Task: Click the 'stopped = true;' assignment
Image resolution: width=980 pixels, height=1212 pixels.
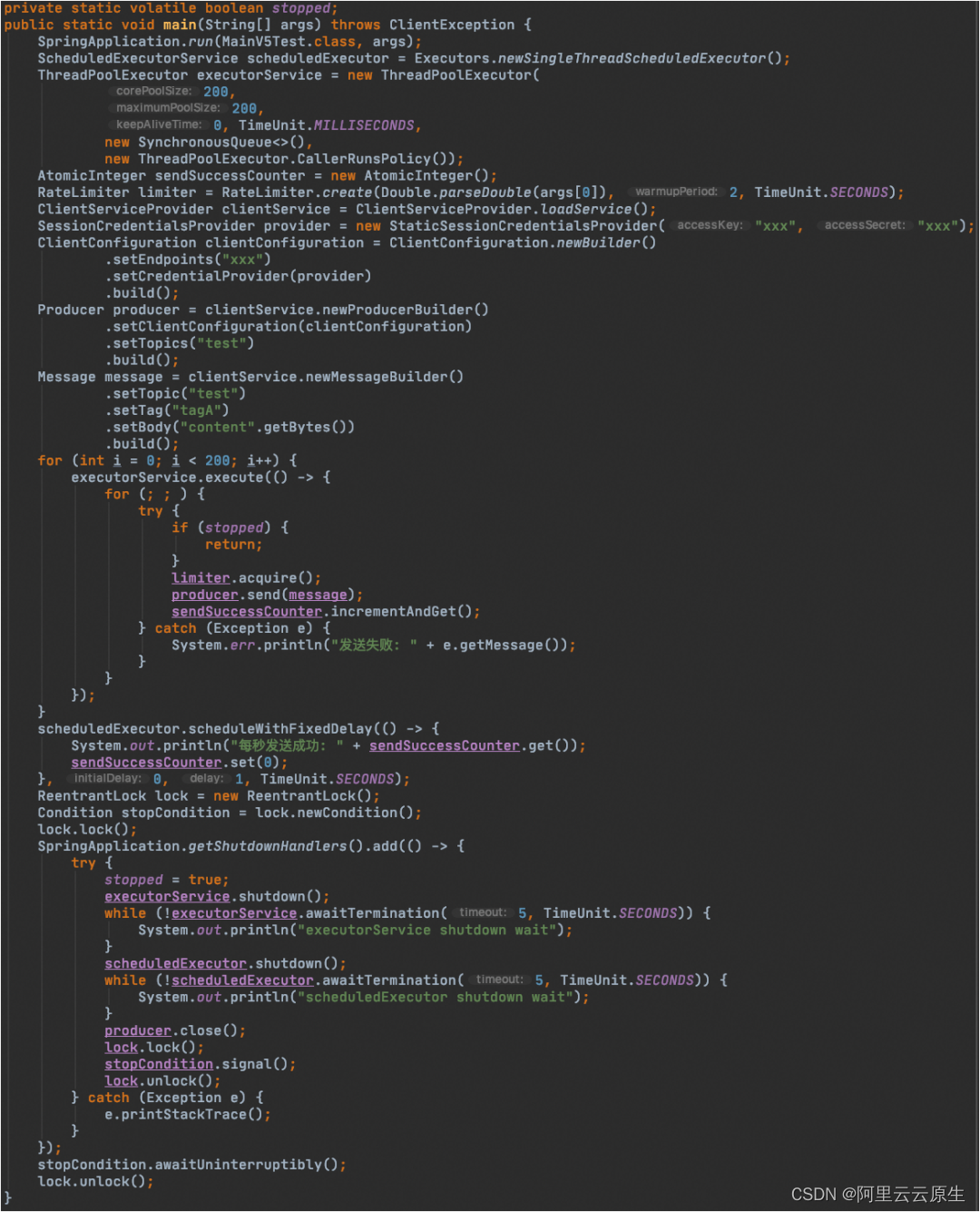Action: click(x=167, y=881)
